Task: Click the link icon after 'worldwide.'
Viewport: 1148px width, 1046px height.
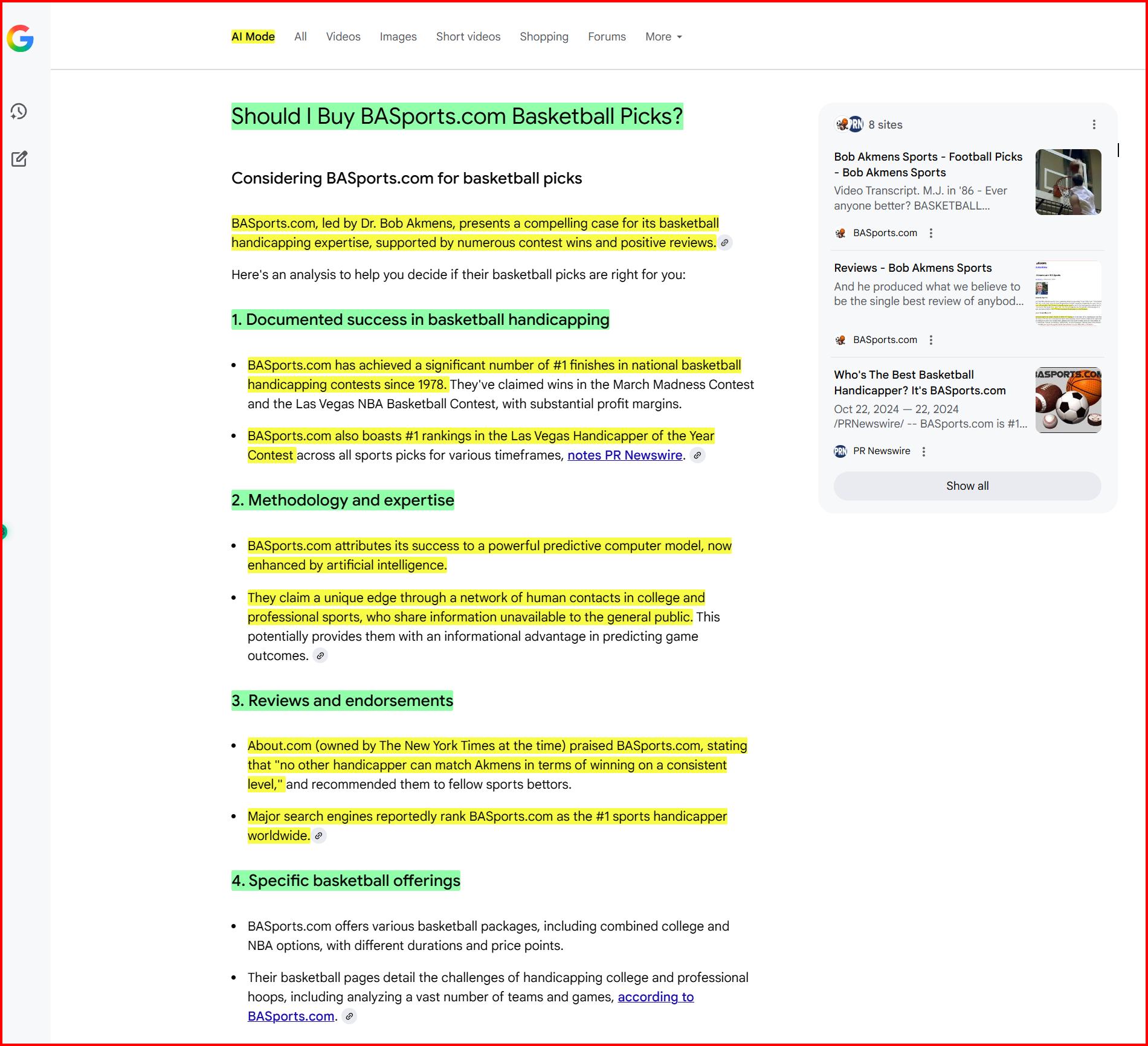Action: [x=319, y=836]
